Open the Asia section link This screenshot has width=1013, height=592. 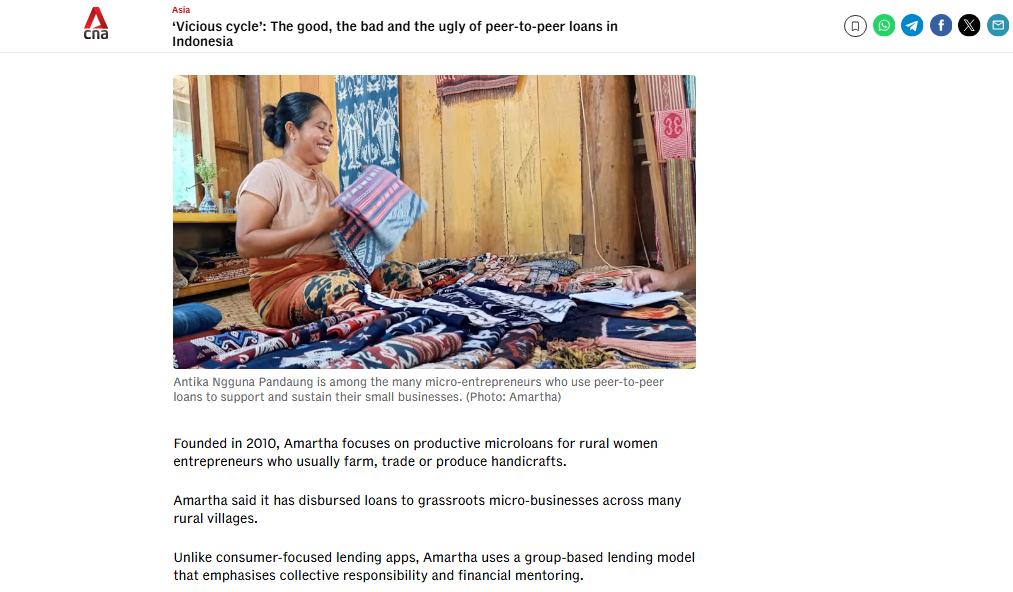tap(181, 10)
